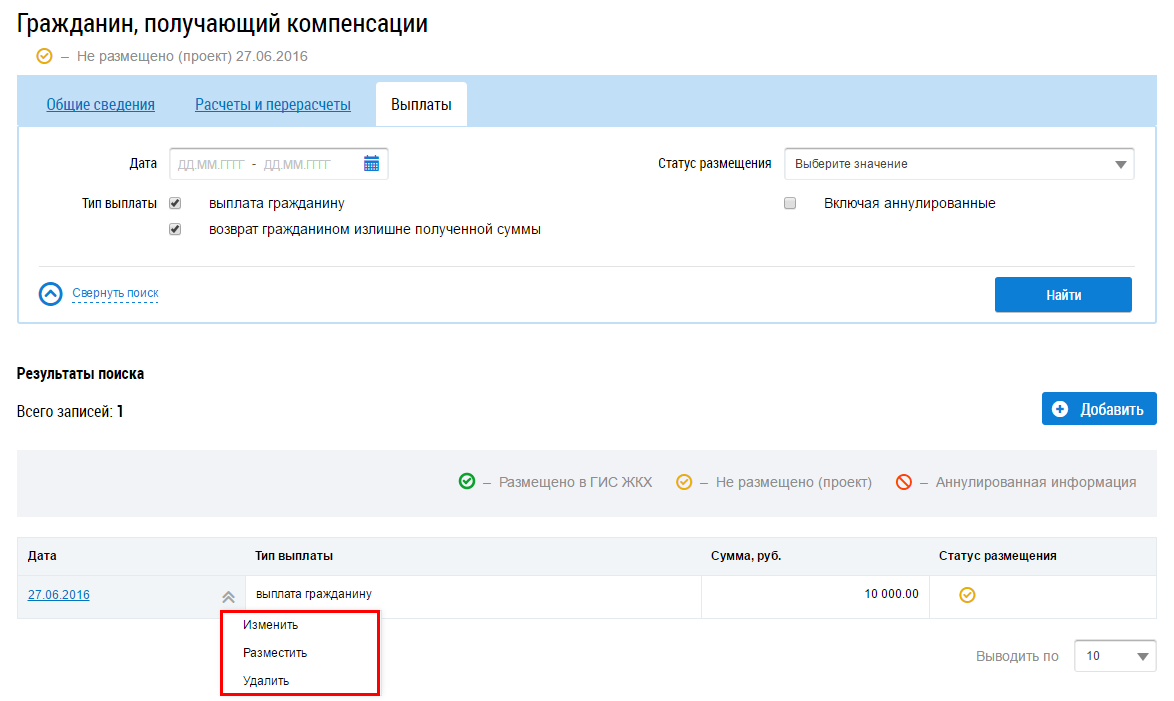Switch to the 'Общие сведения' tab
The width and height of the screenshot is (1174, 701).
[x=100, y=105]
